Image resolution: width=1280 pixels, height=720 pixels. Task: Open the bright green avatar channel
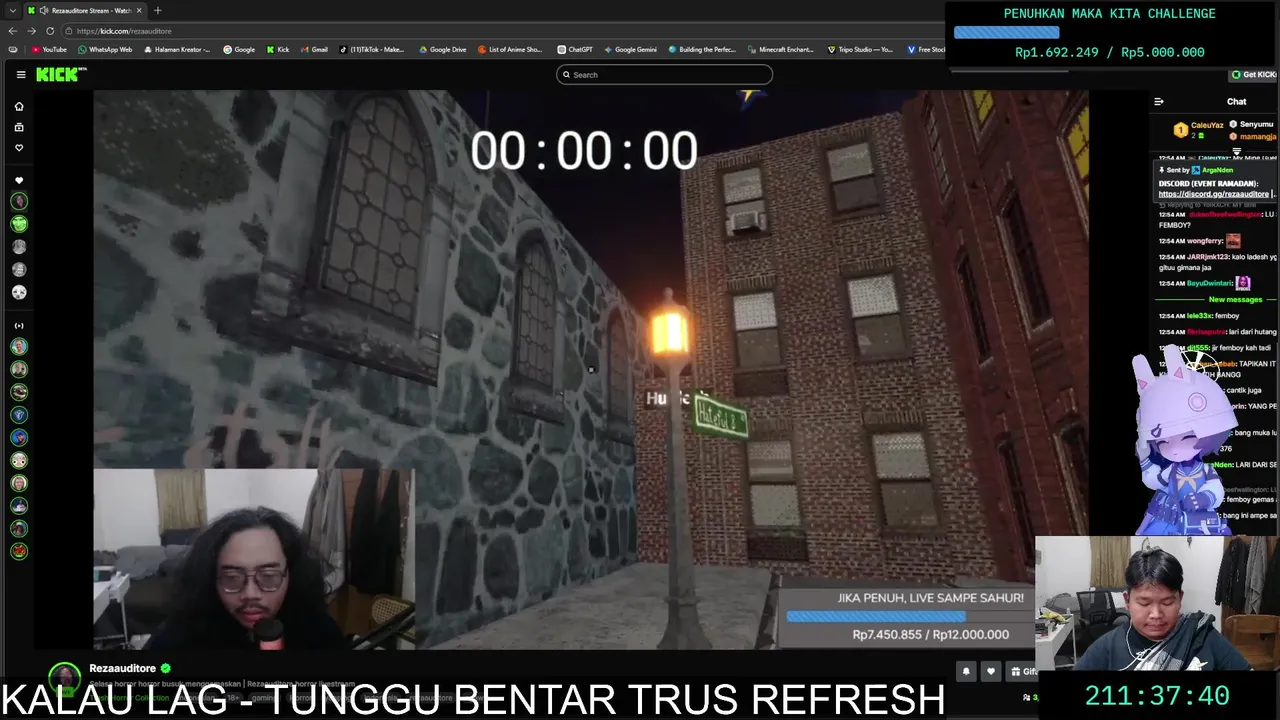(x=19, y=224)
